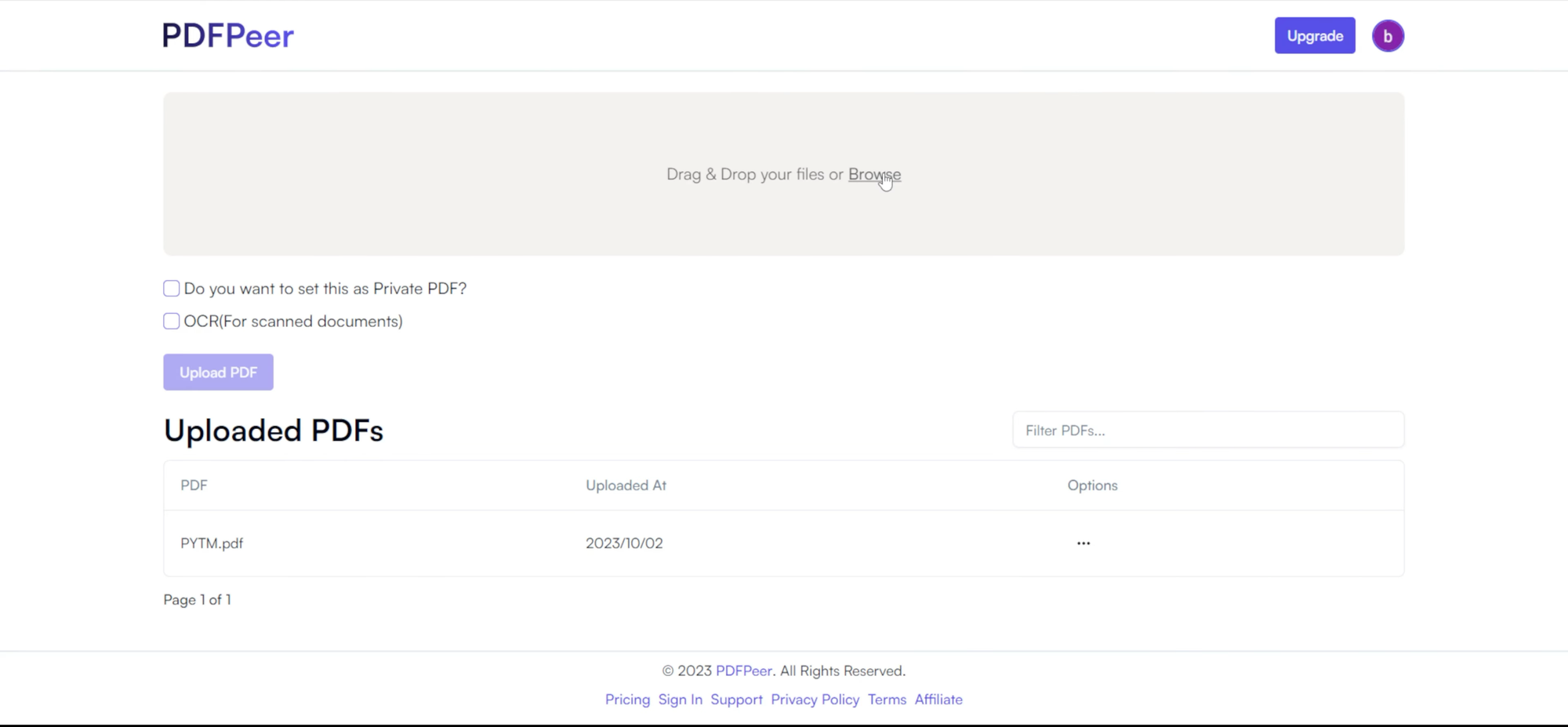View the Terms footer link
The image size is (1568, 727).
887,700
